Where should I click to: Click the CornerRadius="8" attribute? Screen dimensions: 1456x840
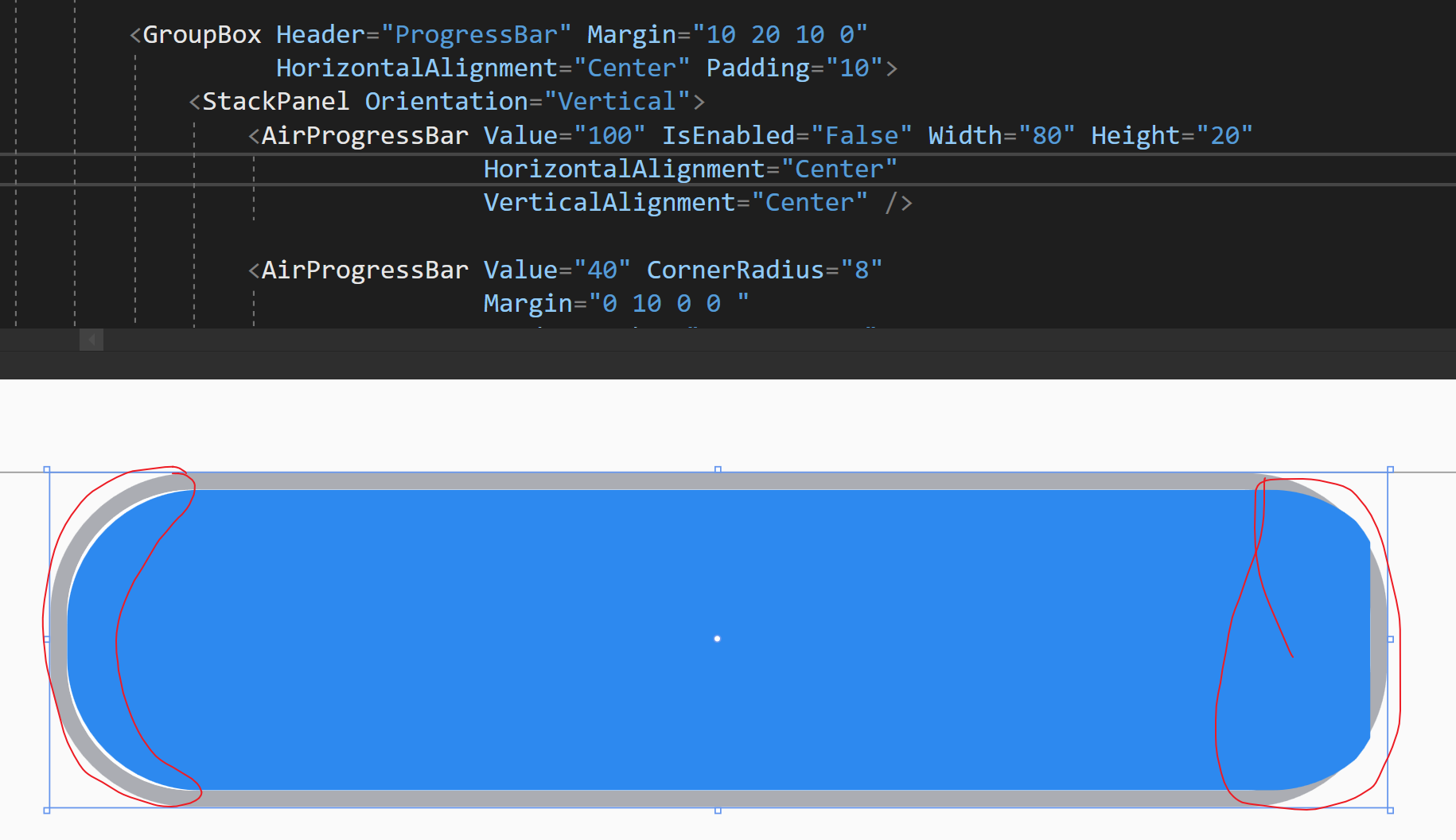[765, 270]
